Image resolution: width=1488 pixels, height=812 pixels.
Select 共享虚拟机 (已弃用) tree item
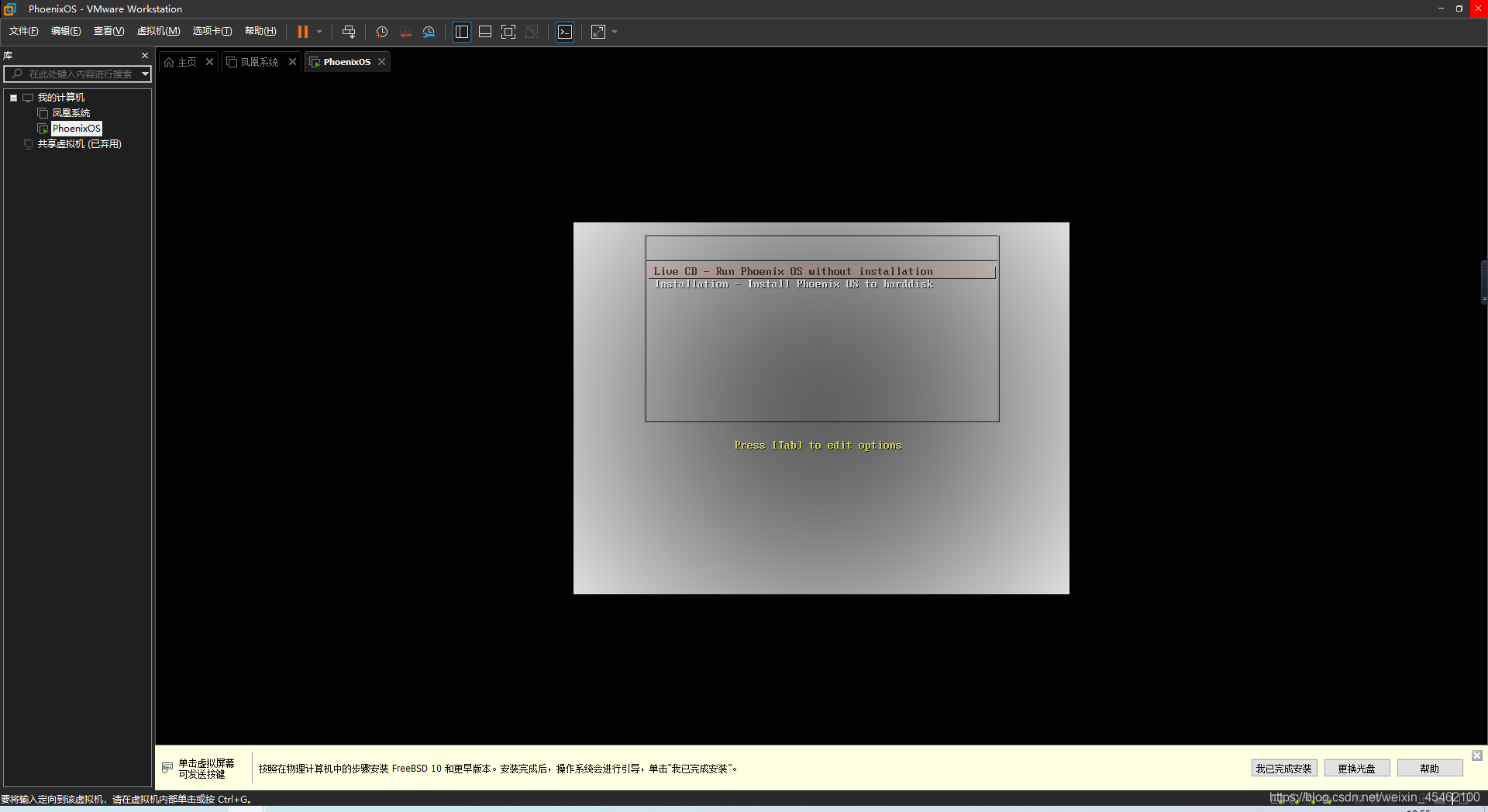tap(79, 144)
